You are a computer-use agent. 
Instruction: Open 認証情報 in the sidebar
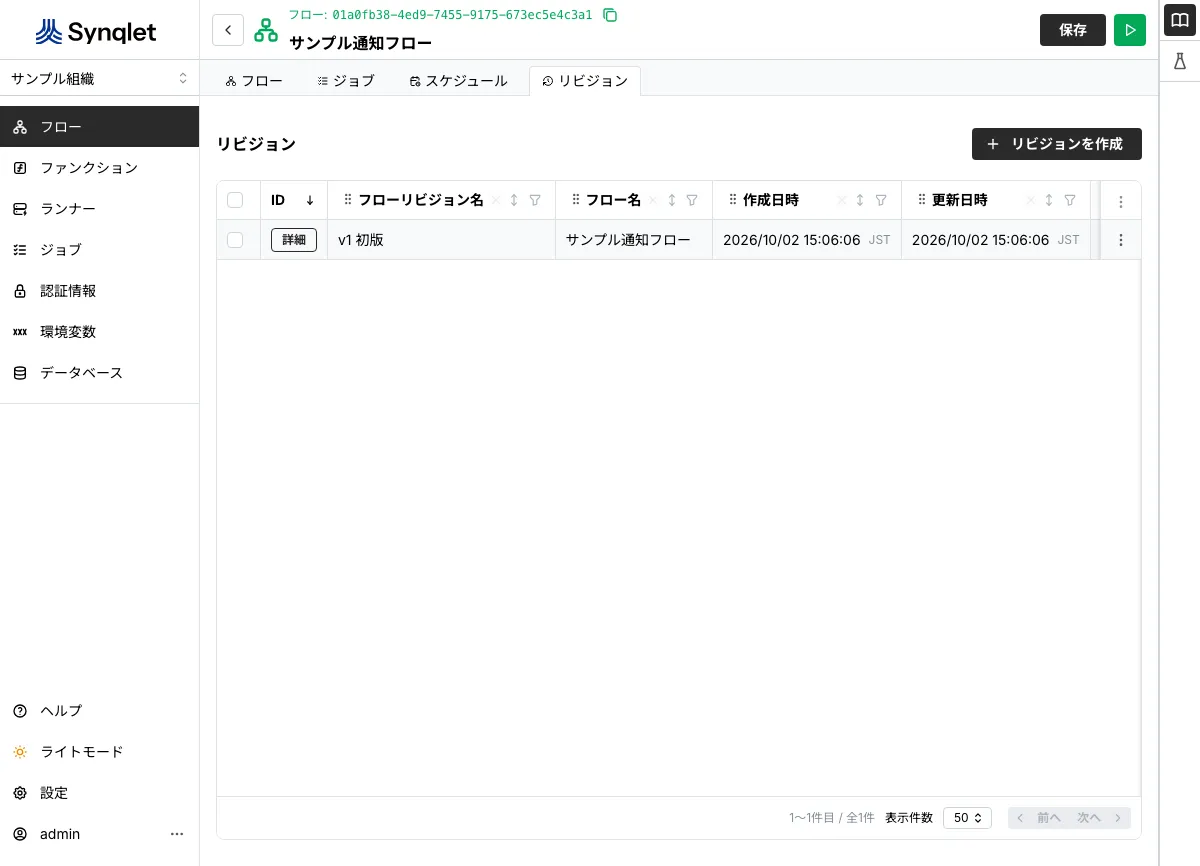pos(99,291)
